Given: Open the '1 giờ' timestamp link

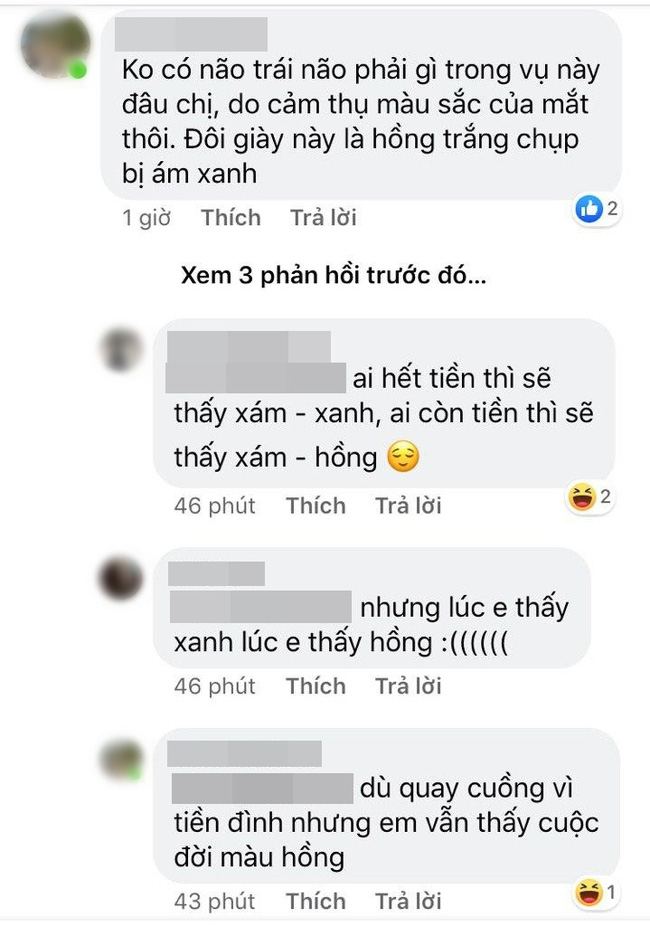Looking at the screenshot, I should tap(146, 218).
